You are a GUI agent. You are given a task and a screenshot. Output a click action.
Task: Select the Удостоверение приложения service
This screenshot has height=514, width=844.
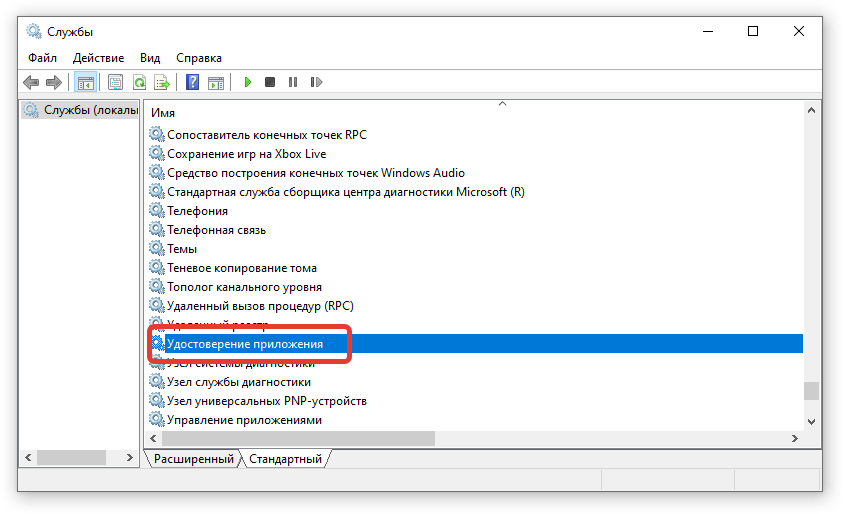pos(245,344)
